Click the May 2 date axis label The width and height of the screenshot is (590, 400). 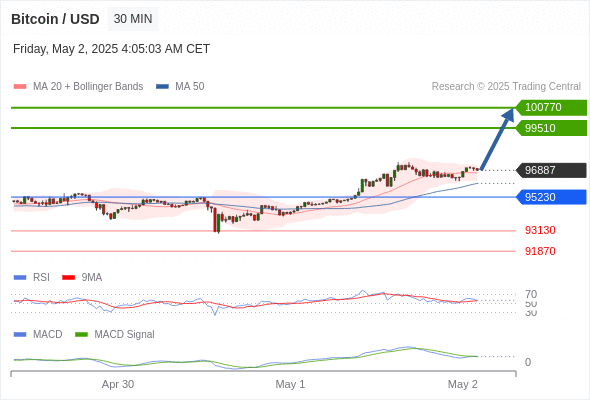click(x=462, y=384)
